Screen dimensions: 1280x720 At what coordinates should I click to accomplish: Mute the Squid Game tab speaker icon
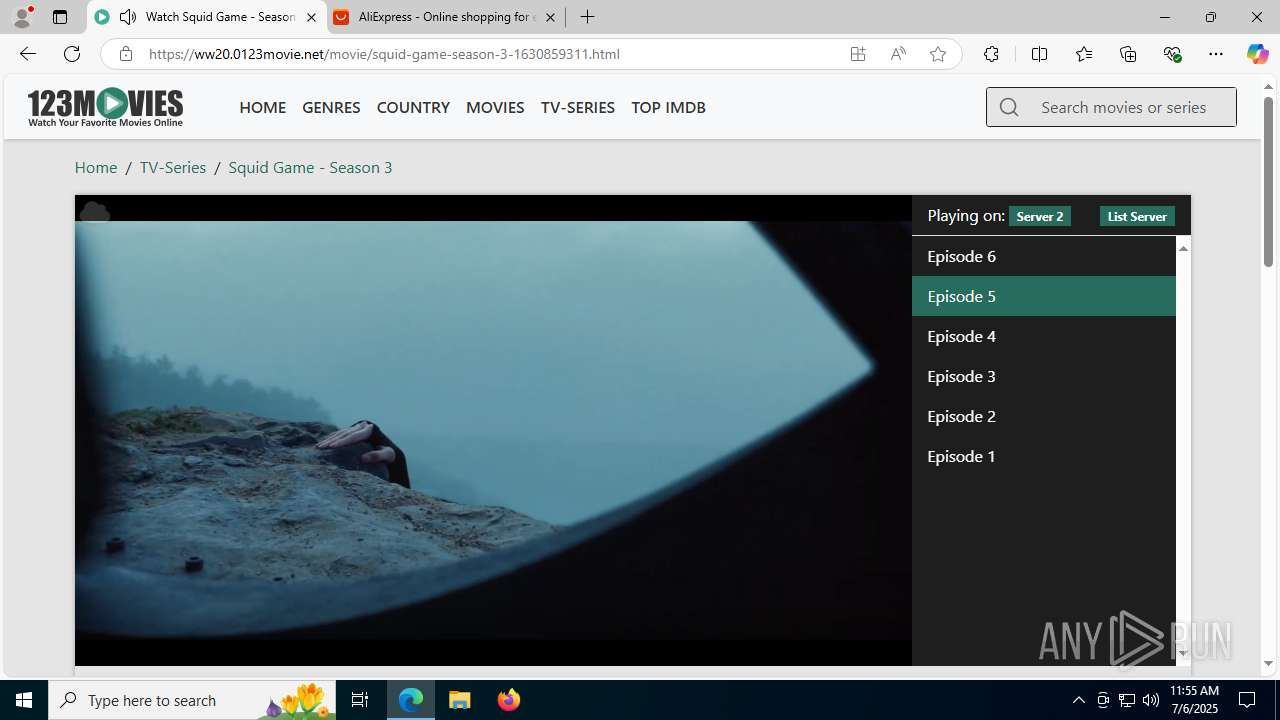click(x=128, y=17)
